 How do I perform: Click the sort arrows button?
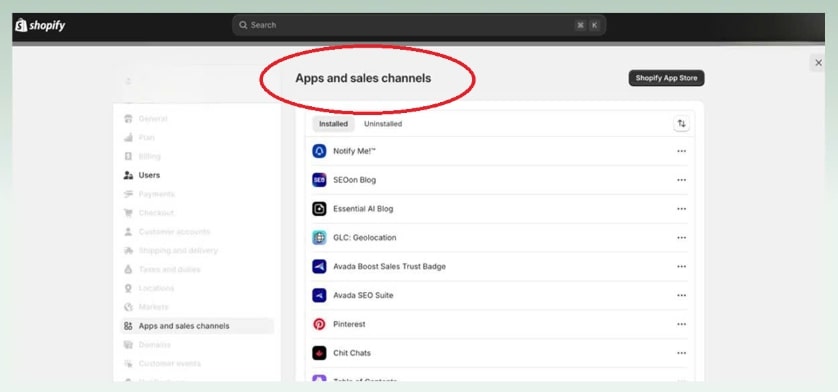pyautogui.click(x=681, y=124)
